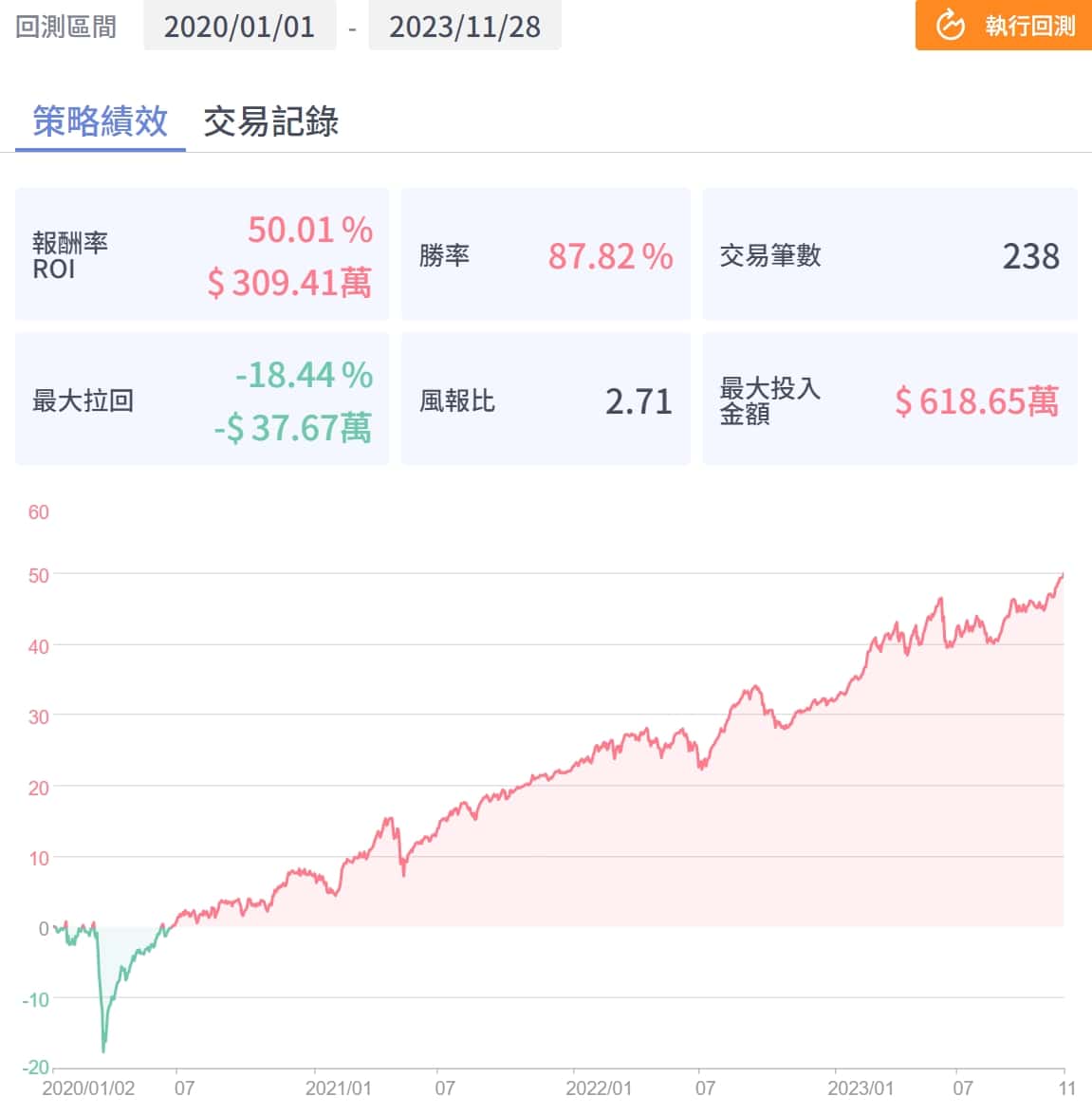This screenshot has width=1092, height=1115.
Task: Open the start date field 2020/01/01
Action: point(239,27)
